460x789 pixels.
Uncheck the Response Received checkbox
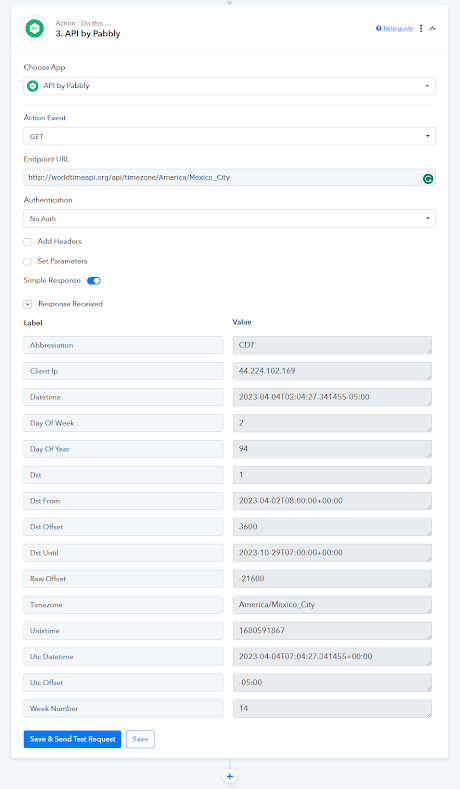pos(28,304)
